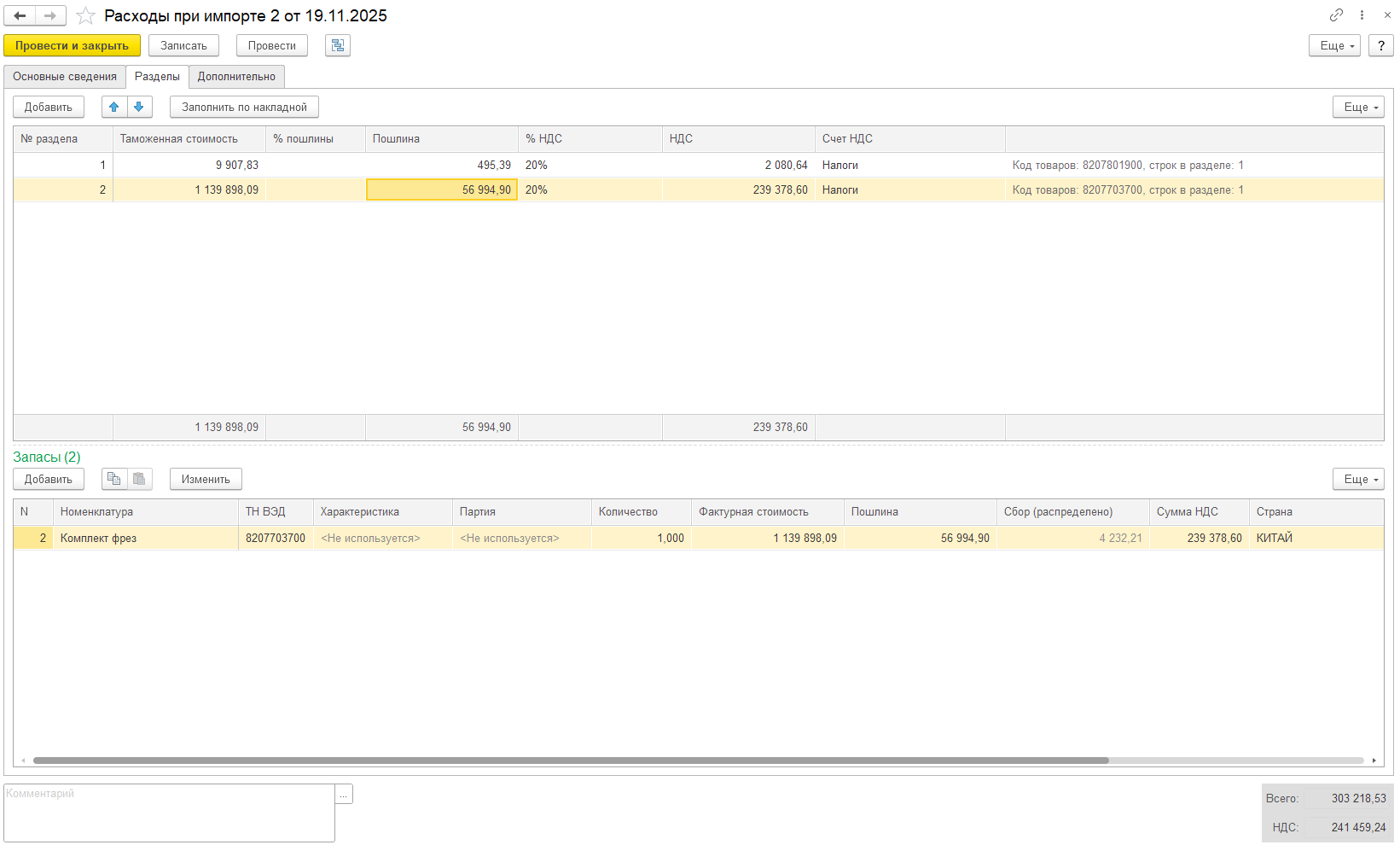The height and width of the screenshot is (845, 1400).
Task: Open help with question mark button
Action: (x=1380, y=45)
